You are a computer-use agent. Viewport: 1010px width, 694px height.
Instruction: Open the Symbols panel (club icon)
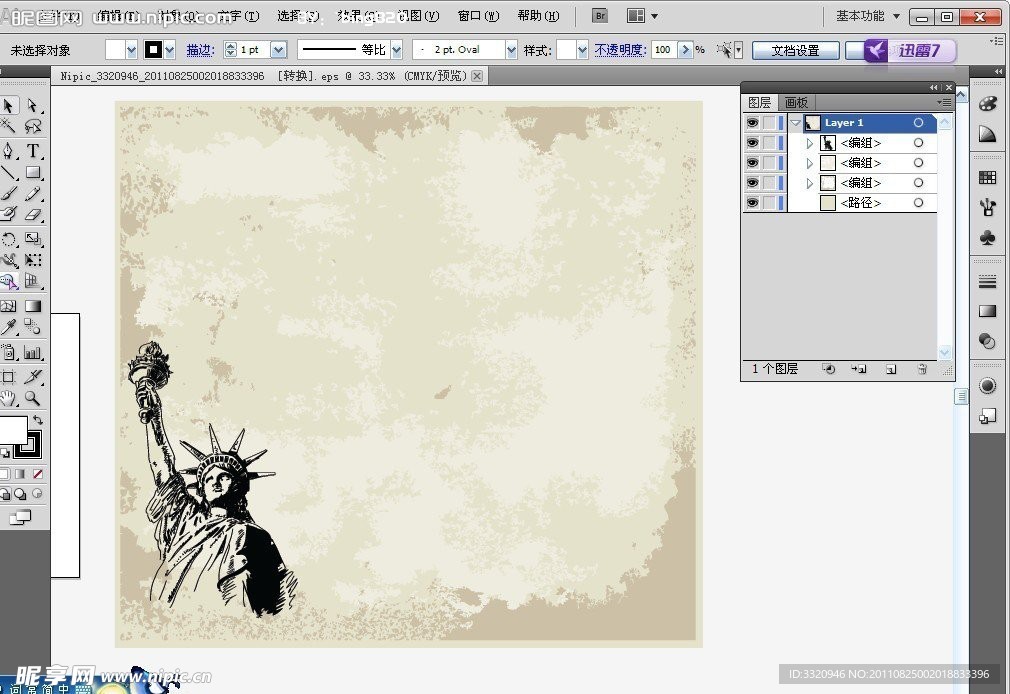(x=987, y=238)
